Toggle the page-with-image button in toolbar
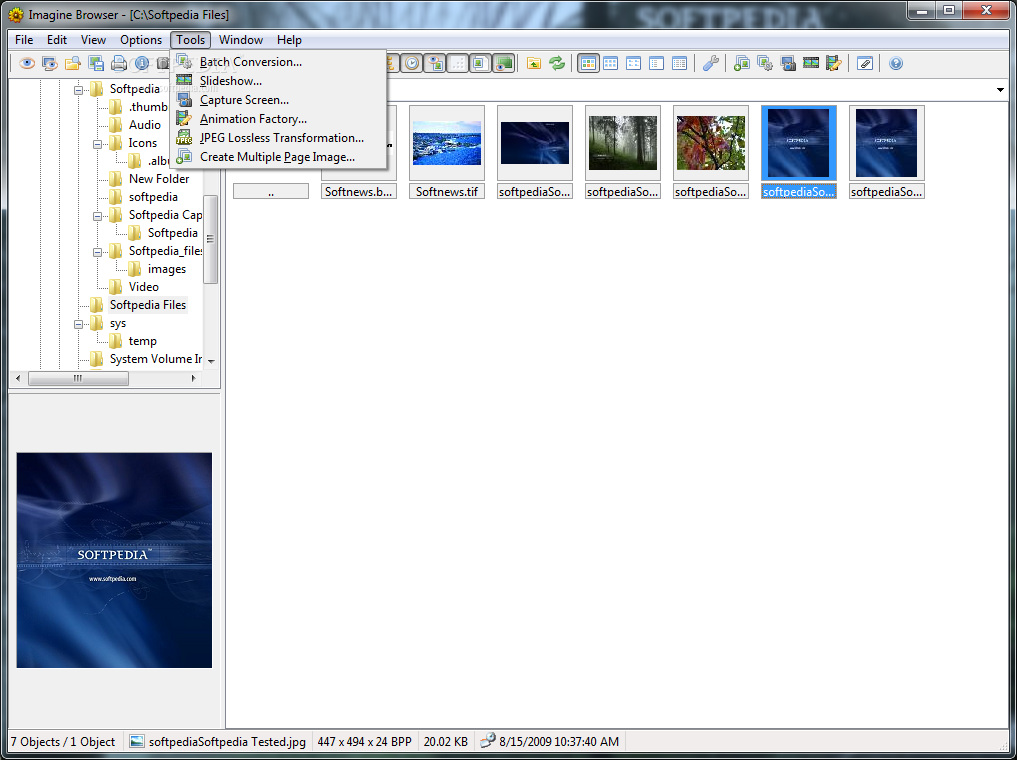This screenshot has height=760, width=1017. click(x=481, y=64)
